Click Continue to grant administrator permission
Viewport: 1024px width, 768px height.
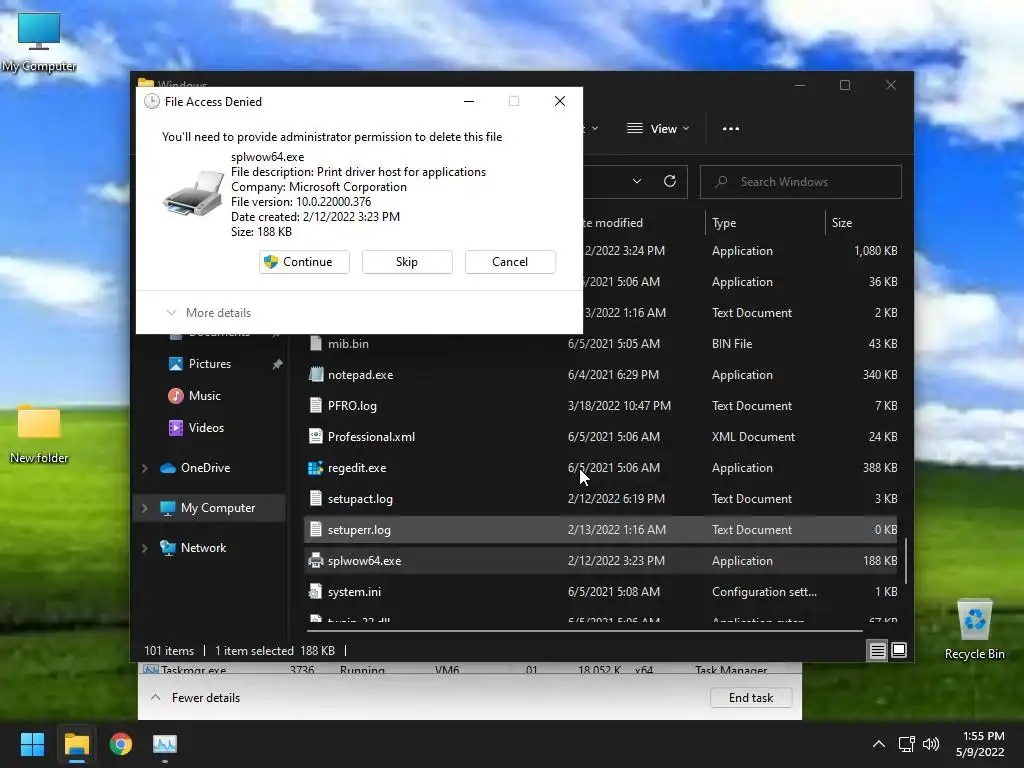(304, 262)
